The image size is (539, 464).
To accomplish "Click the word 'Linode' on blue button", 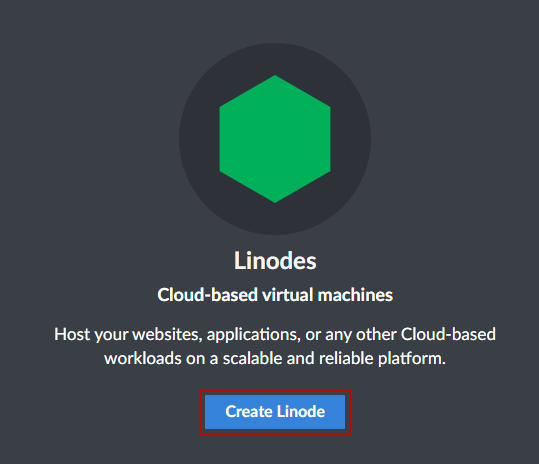I will point(301,412).
